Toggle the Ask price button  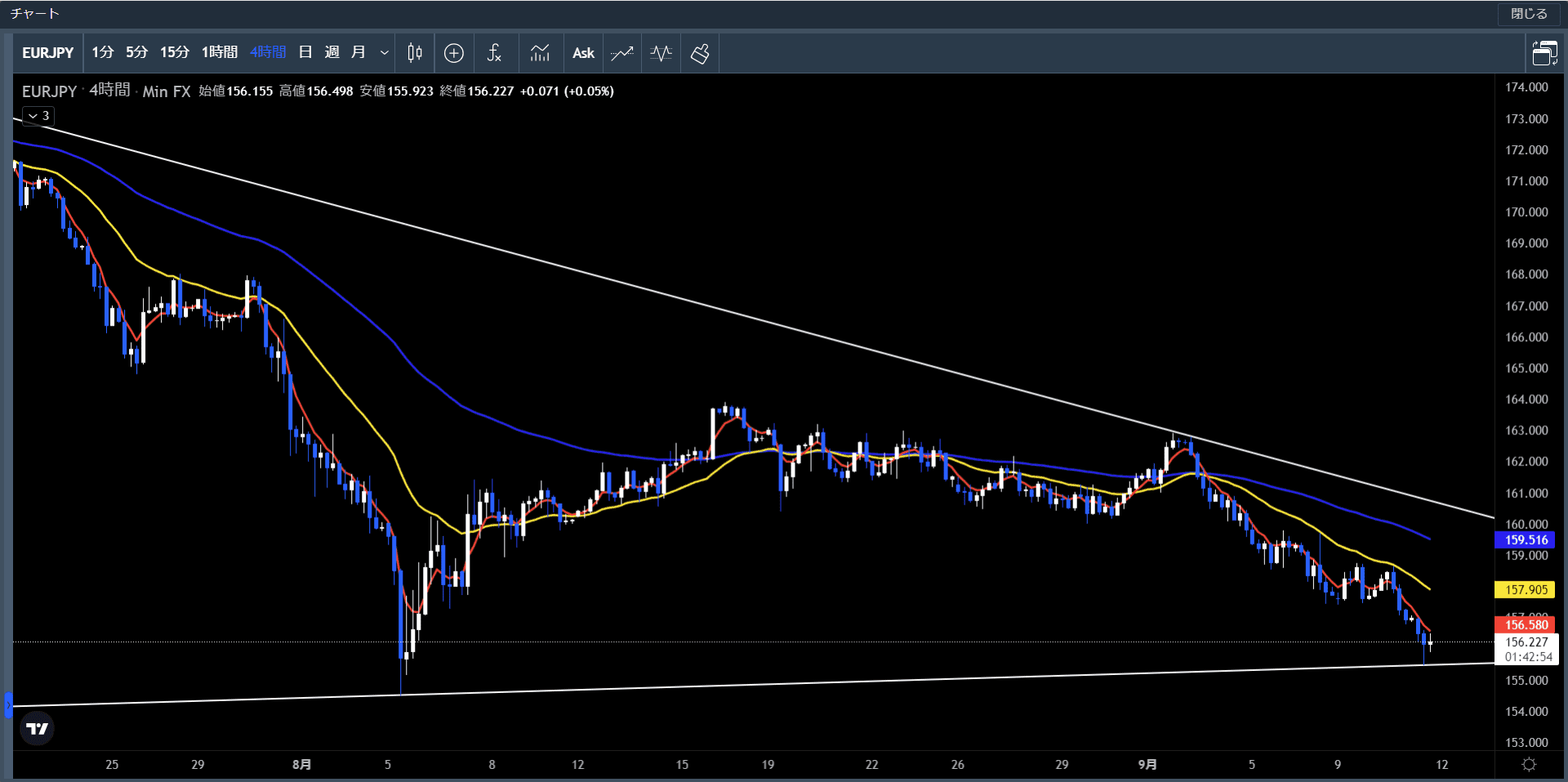coord(583,53)
